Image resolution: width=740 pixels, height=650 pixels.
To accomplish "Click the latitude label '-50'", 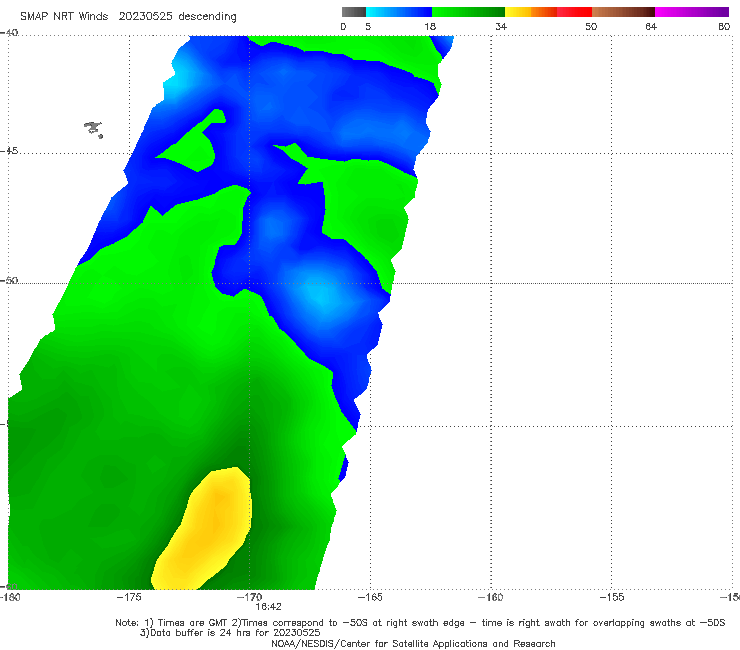I will (9, 281).
